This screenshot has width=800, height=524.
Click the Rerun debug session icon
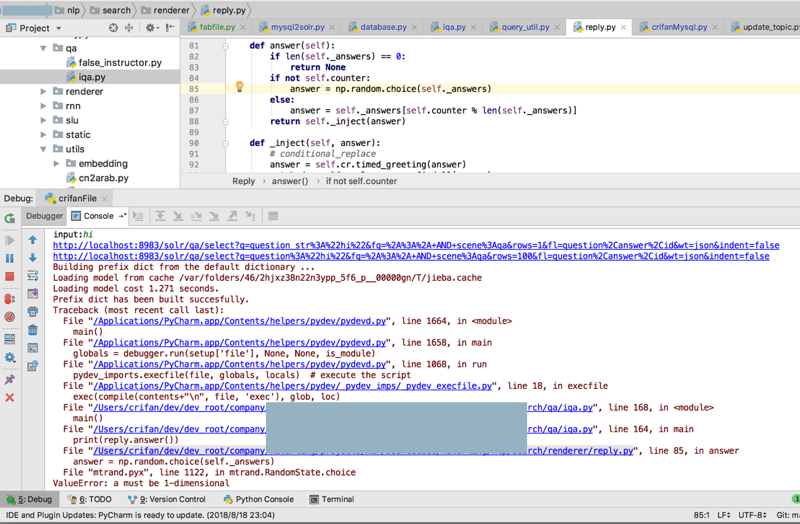(10, 217)
